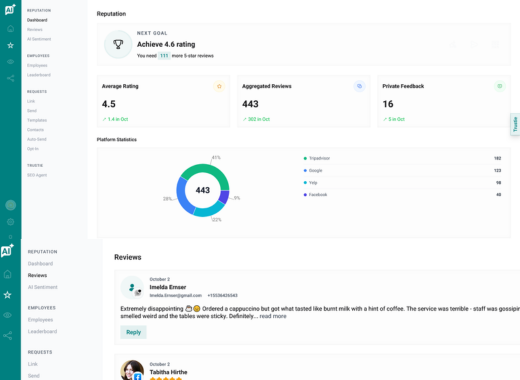Select the star Reputation icon on Dashboard screen rail

(10, 45)
